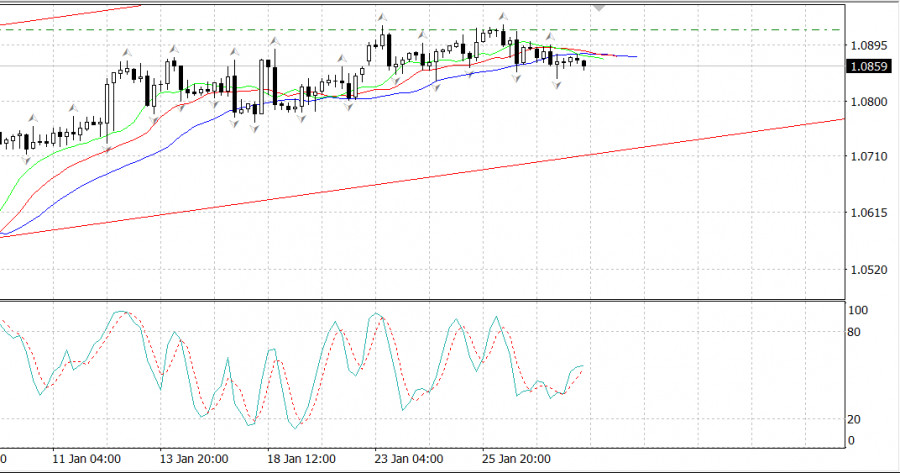The height and width of the screenshot is (473, 900).
Task: Click the 1.0615 price scale label
Action: pos(868,213)
